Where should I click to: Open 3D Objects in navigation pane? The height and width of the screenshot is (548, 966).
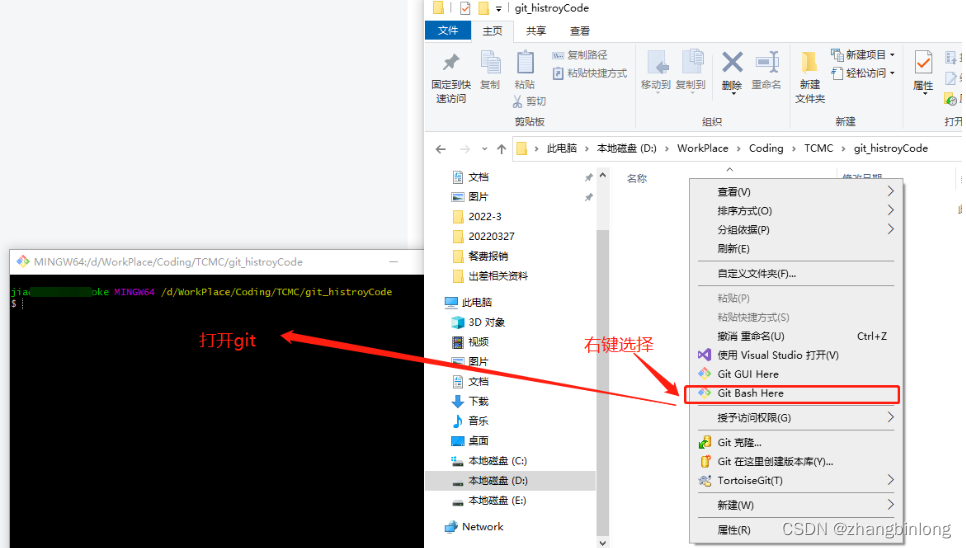tap(478, 322)
